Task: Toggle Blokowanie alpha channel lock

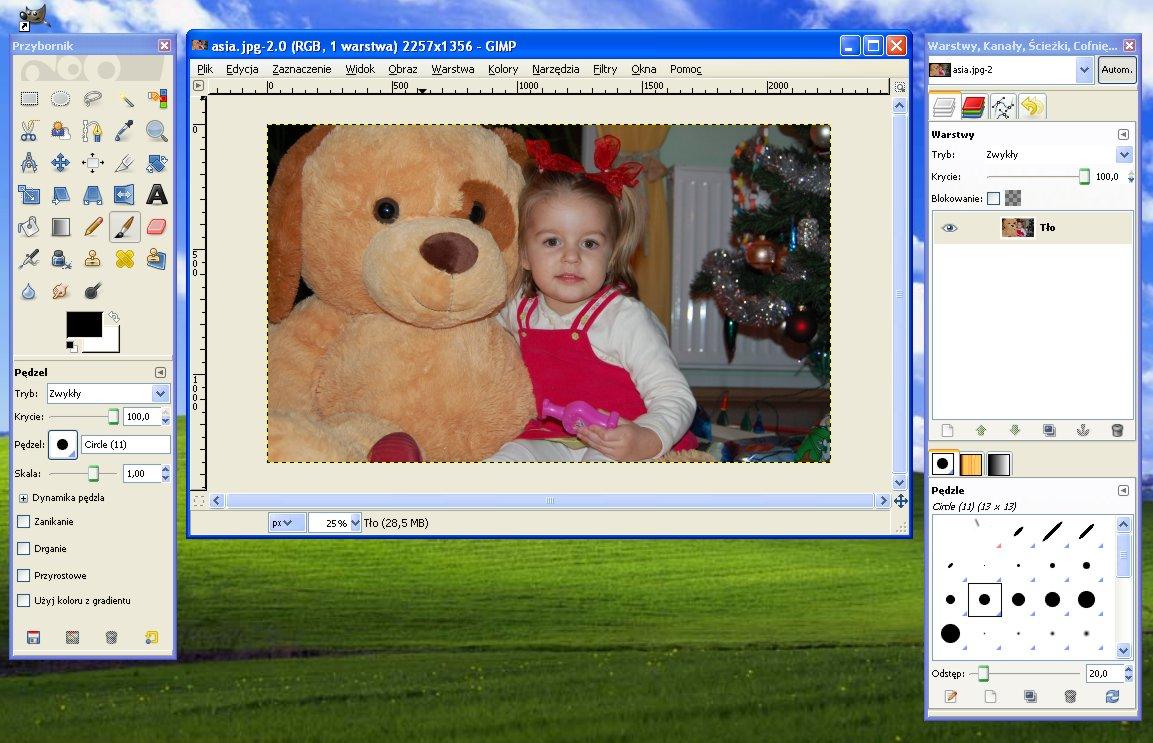Action: [x=1013, y=198]
